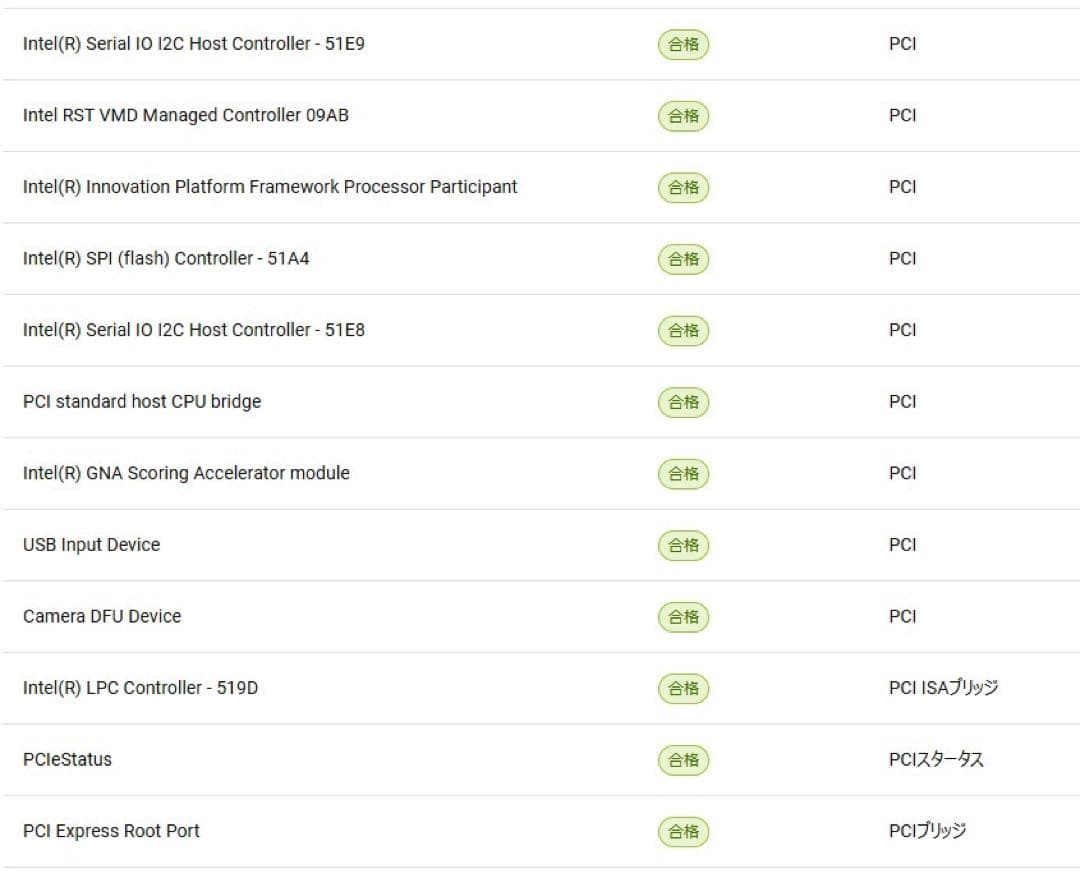This screenshot has height=872, width=1080.
Task: Click the 合格 badge for PCI Express Root Port
Action: point(683,831)
